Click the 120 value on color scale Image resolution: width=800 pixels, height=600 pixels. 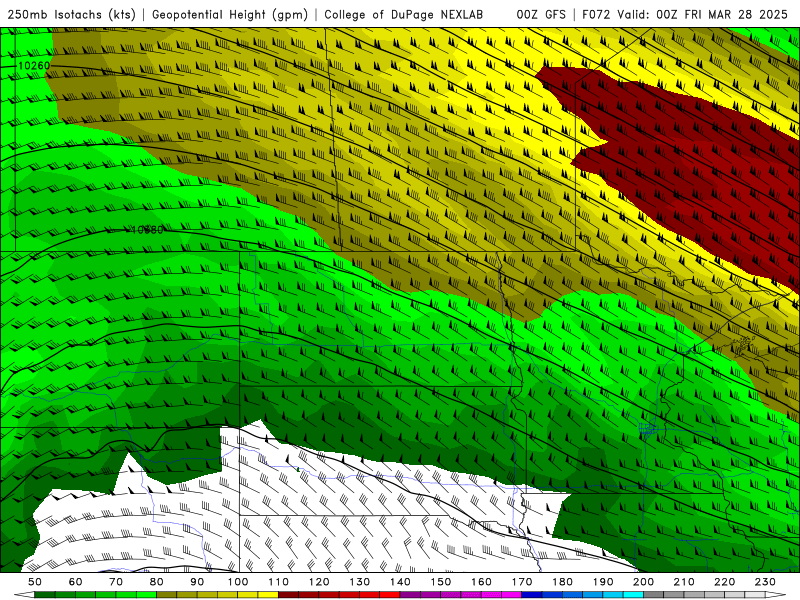coord(319,582)
